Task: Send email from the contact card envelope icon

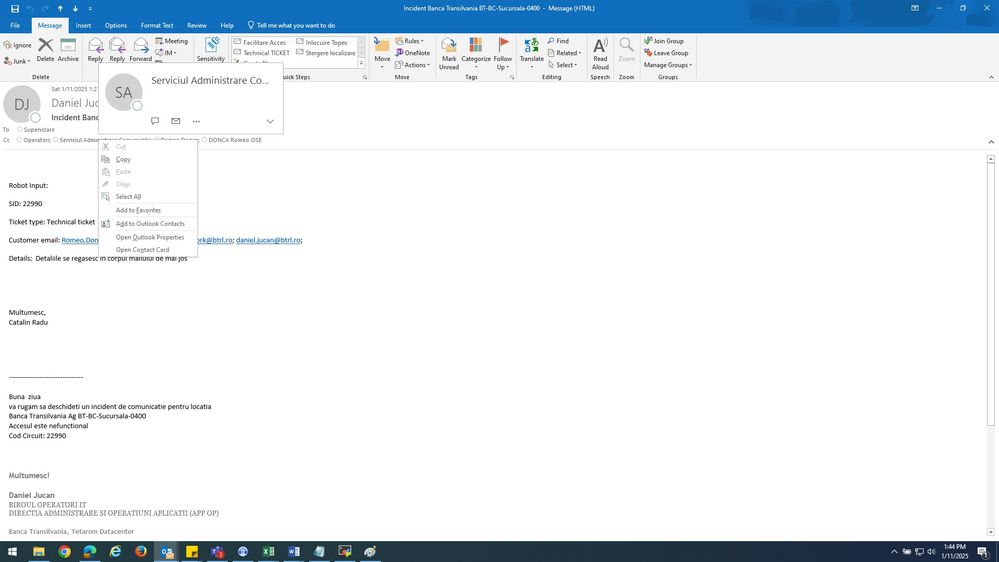Action: (176, 121)
